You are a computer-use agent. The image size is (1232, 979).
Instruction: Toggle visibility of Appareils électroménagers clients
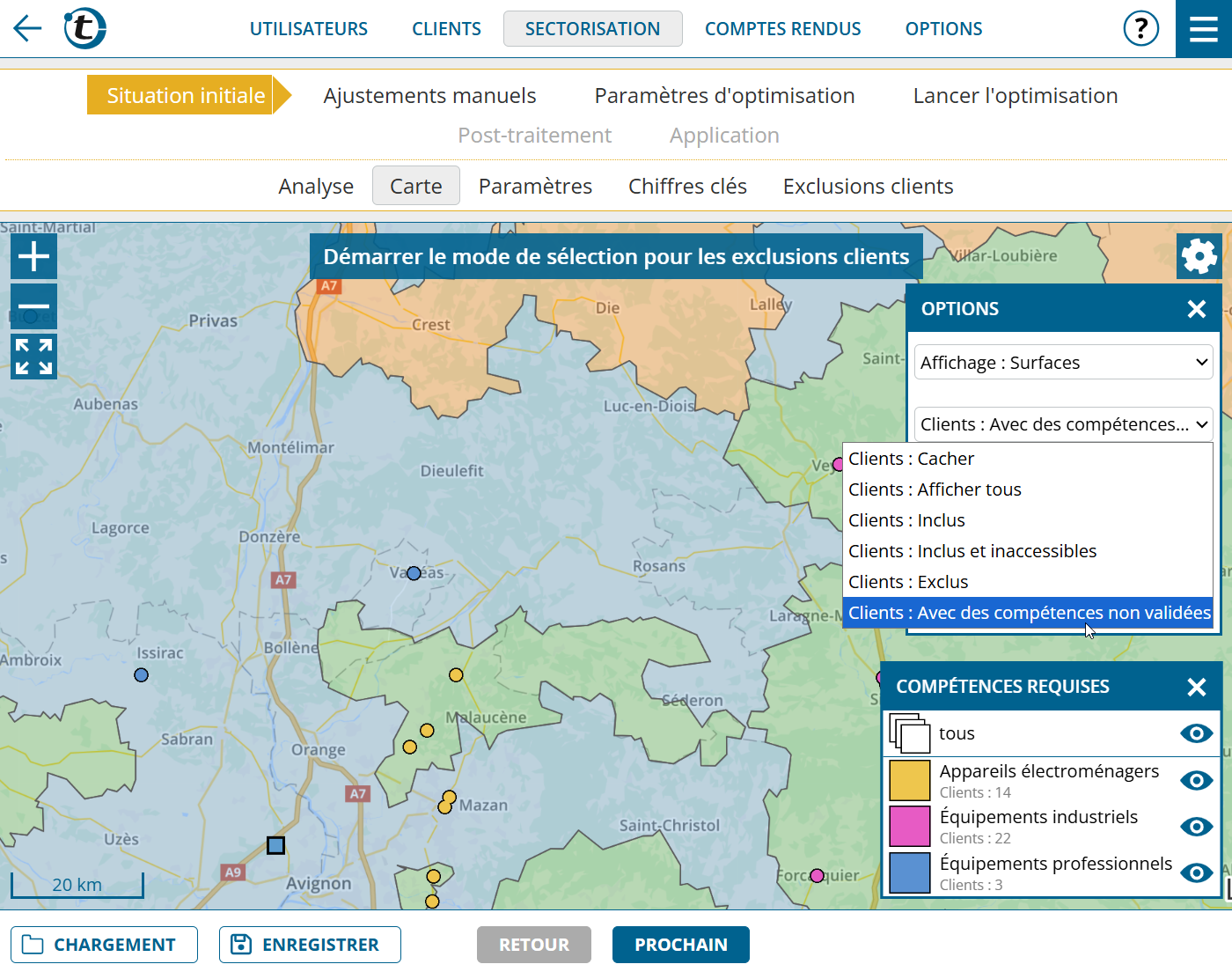click(x=1196, y=781)
